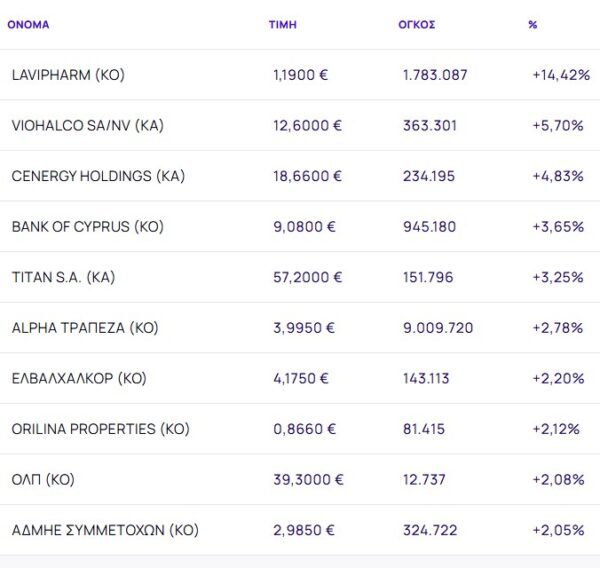Click the +2,05% change for ΑΔΜΗΕ
Image resolution: width=600 pixels, height=568 pixels.
coord(558,529)
